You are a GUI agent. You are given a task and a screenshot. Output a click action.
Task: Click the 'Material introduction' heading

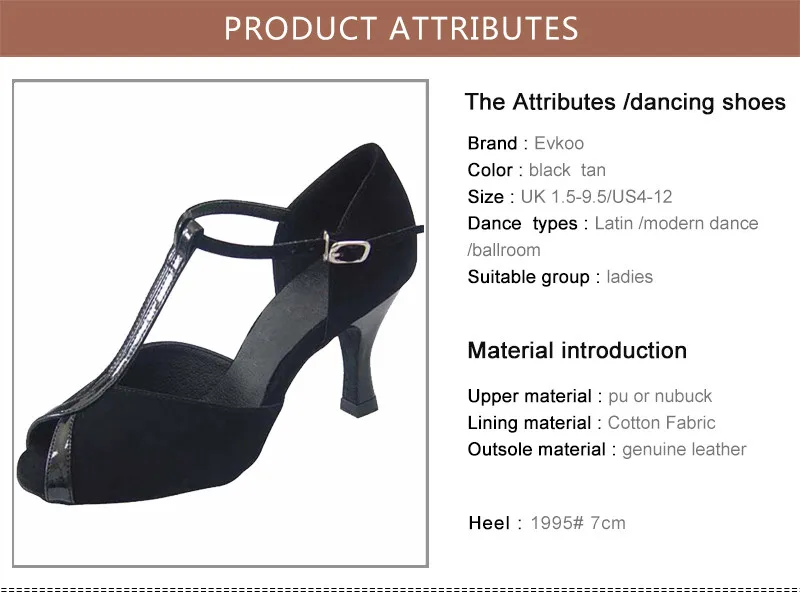[x=577, y=351]
